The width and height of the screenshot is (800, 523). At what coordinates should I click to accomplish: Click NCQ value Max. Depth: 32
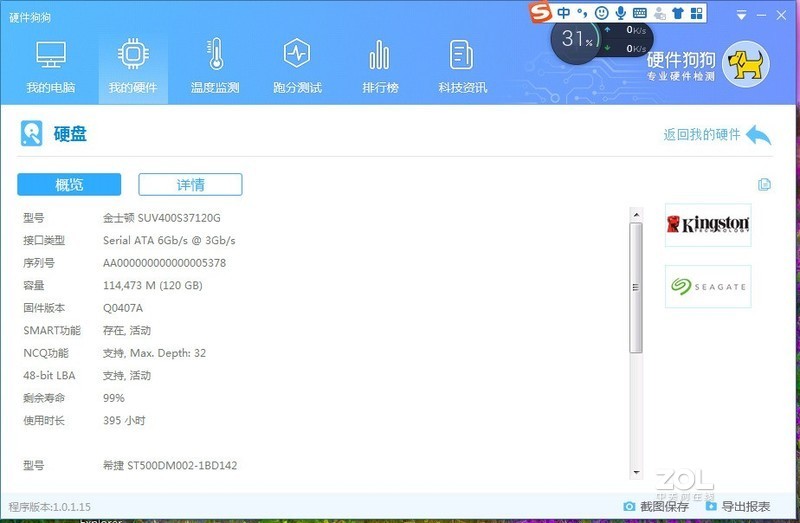pyautogui.click(x=168, y=353)
